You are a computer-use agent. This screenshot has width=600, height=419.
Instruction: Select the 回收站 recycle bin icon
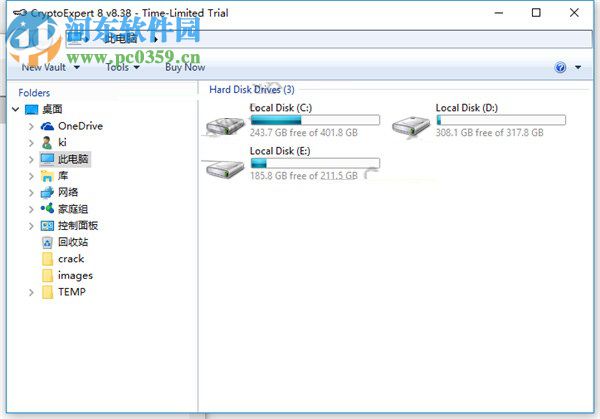(47, 242)
